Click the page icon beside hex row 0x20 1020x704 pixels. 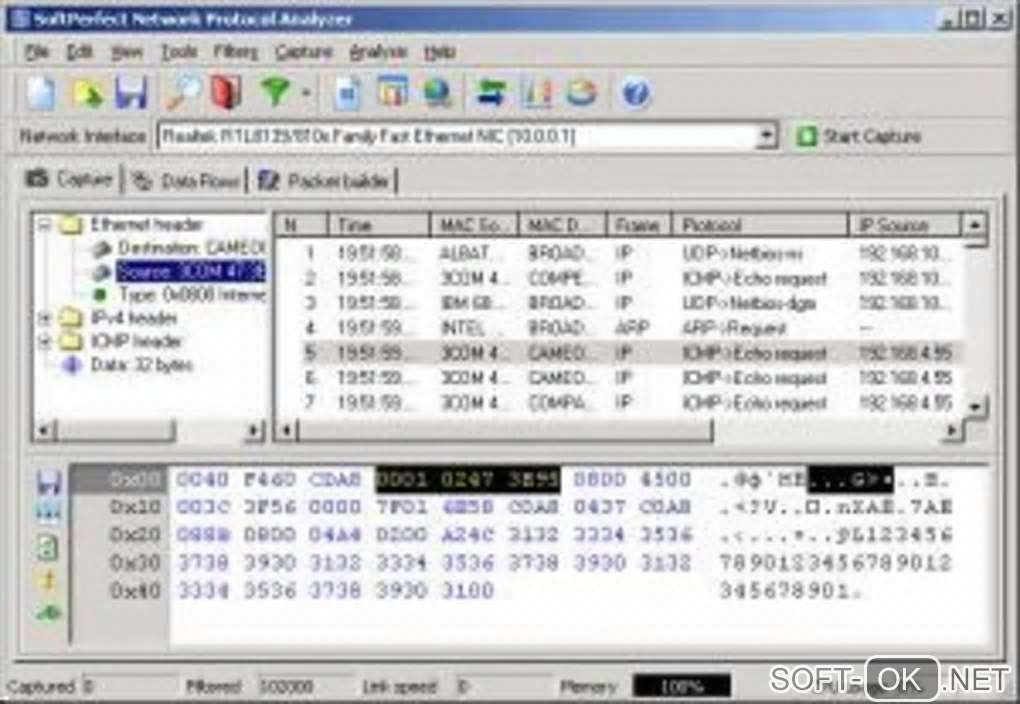47,547
